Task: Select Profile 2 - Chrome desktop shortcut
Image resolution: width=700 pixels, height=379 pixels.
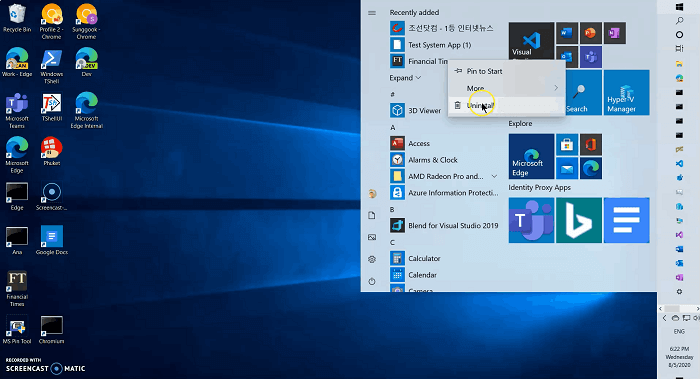Action: pos(52,22)
